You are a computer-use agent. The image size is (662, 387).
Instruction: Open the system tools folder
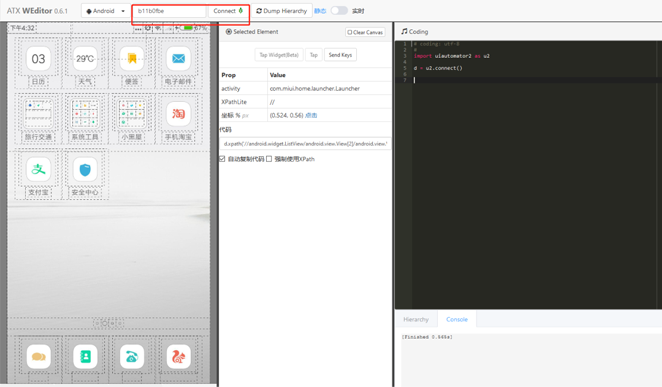pos(85,114)
